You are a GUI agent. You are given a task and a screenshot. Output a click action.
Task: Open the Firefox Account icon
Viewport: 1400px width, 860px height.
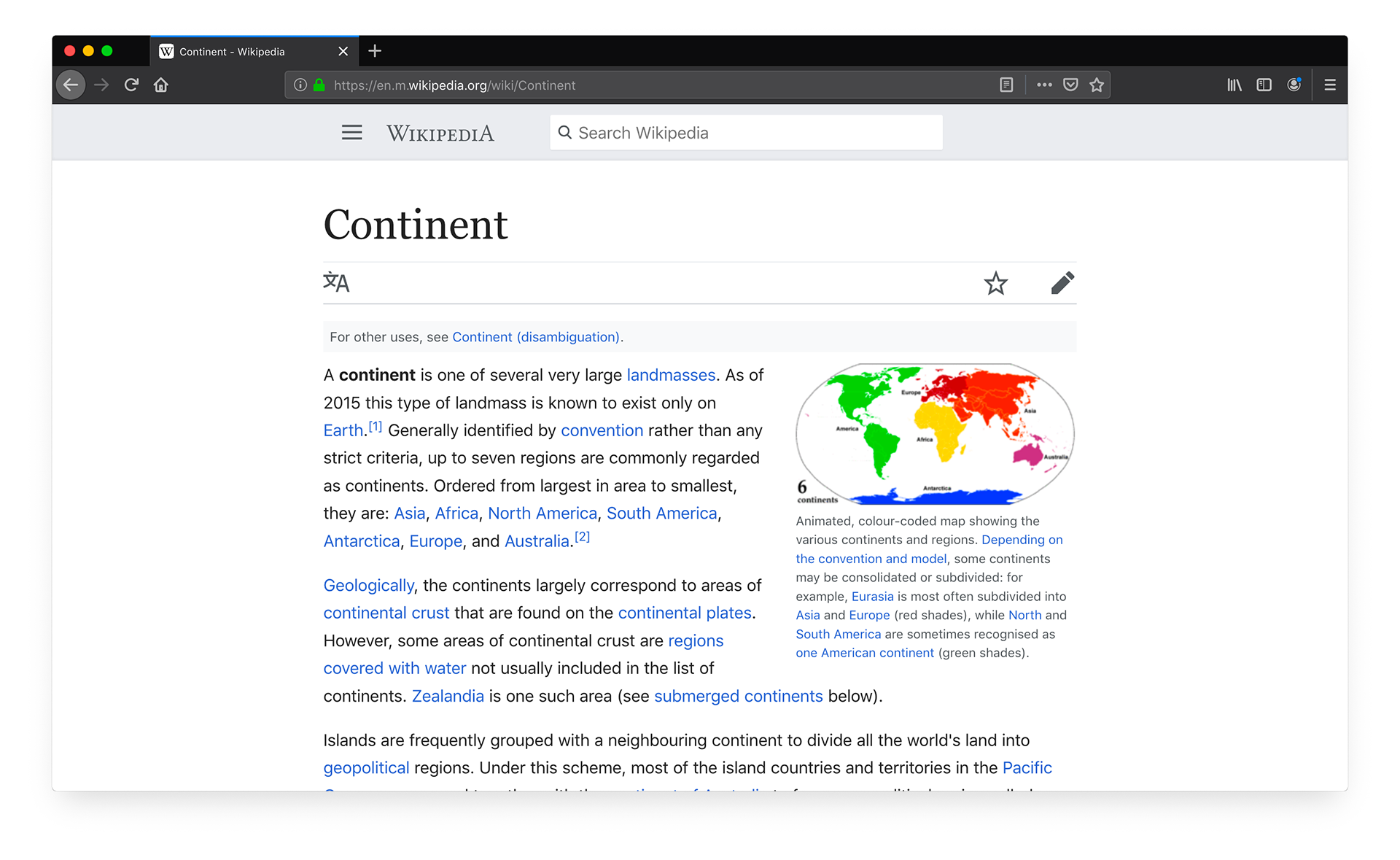point(1294,85)
